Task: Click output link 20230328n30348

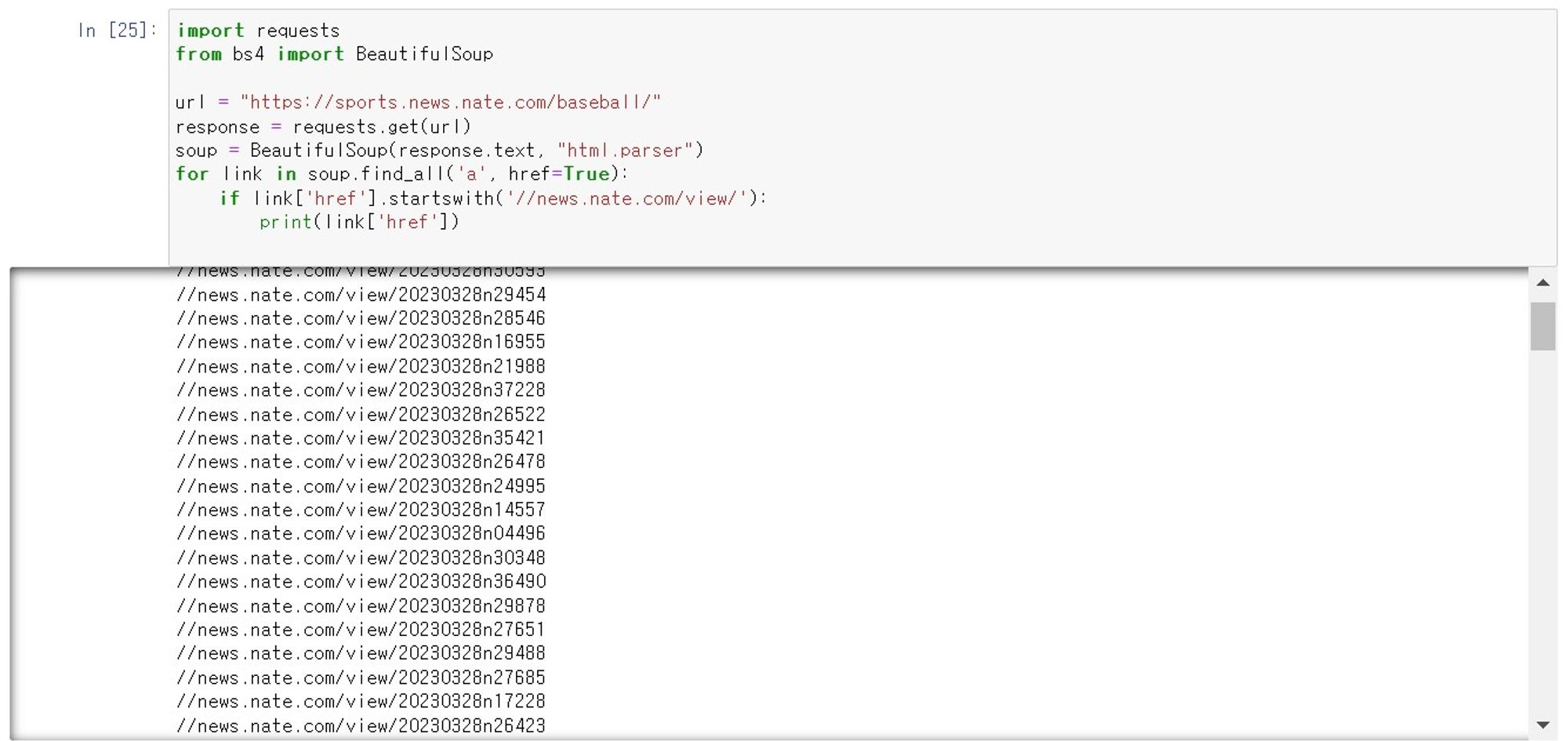Action: point(361,558)
